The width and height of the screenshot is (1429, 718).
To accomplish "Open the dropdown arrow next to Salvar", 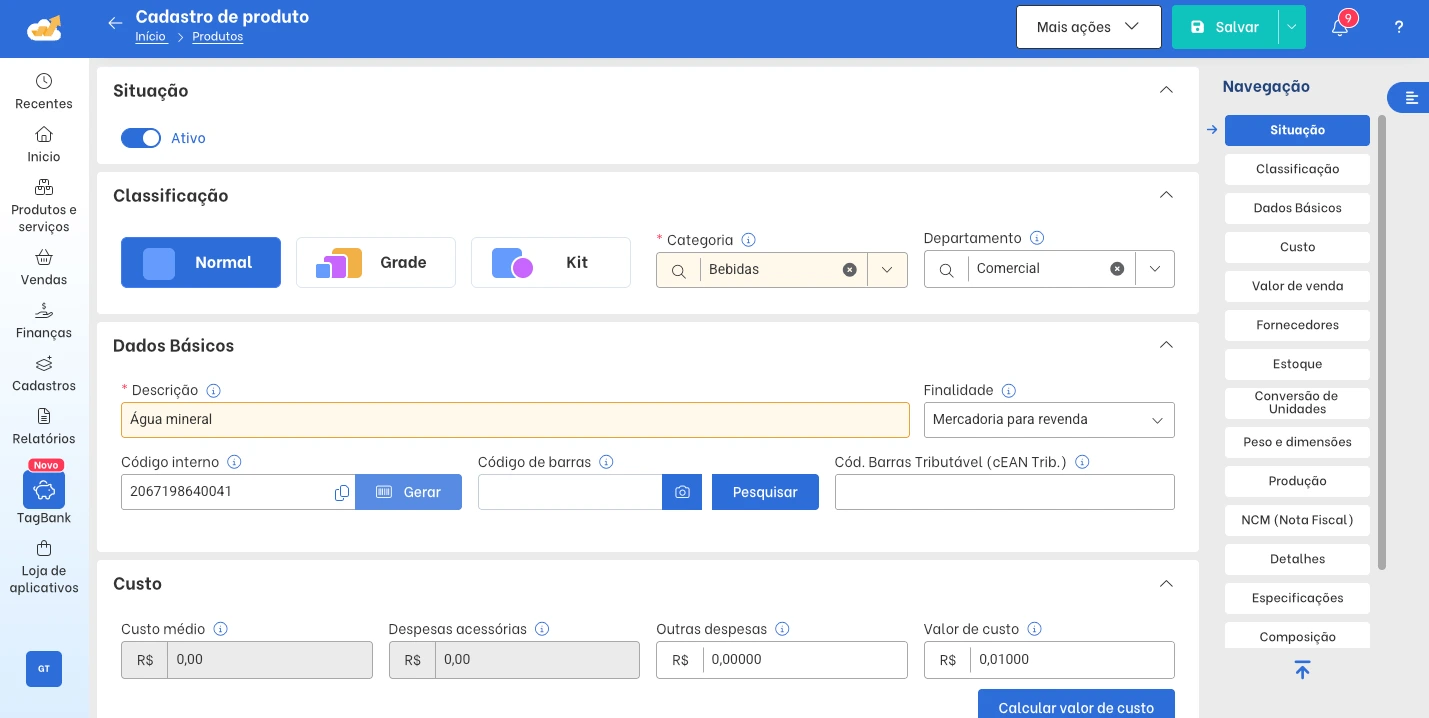I will pos(1292,27).
